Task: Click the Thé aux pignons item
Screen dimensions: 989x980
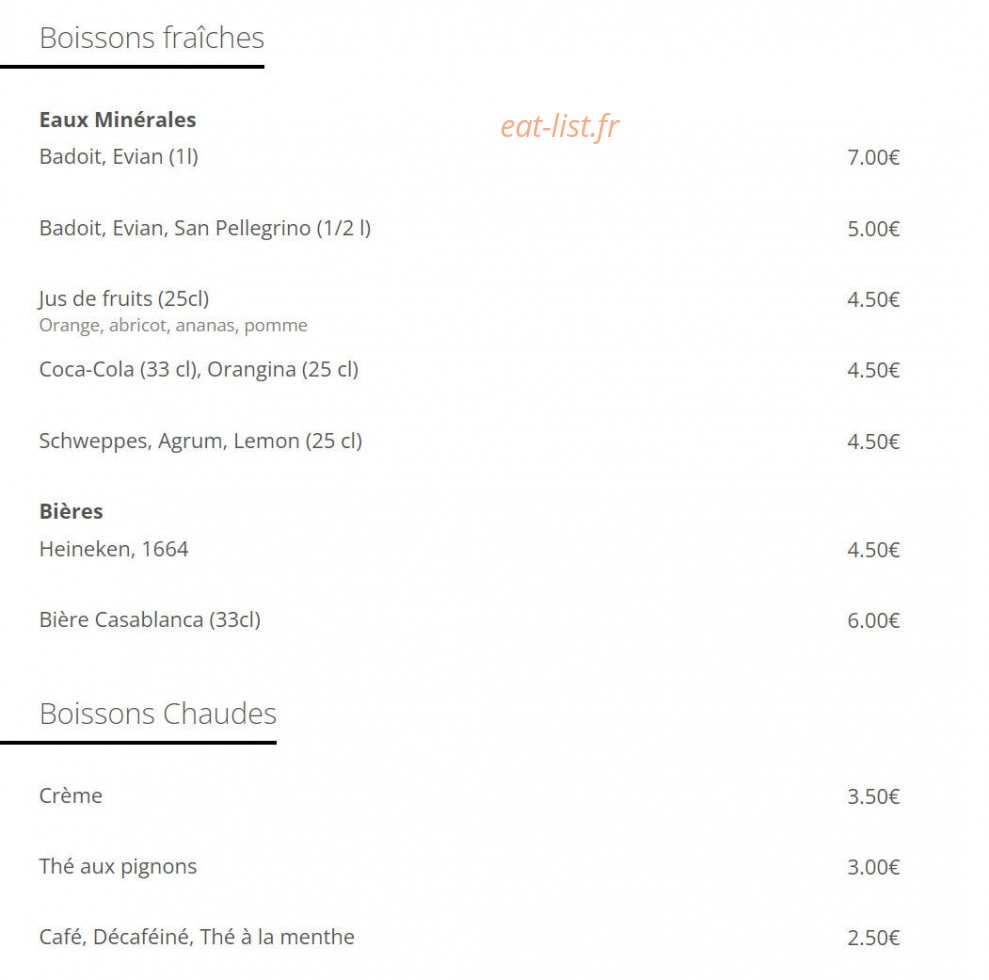Action: click(118, 867)
